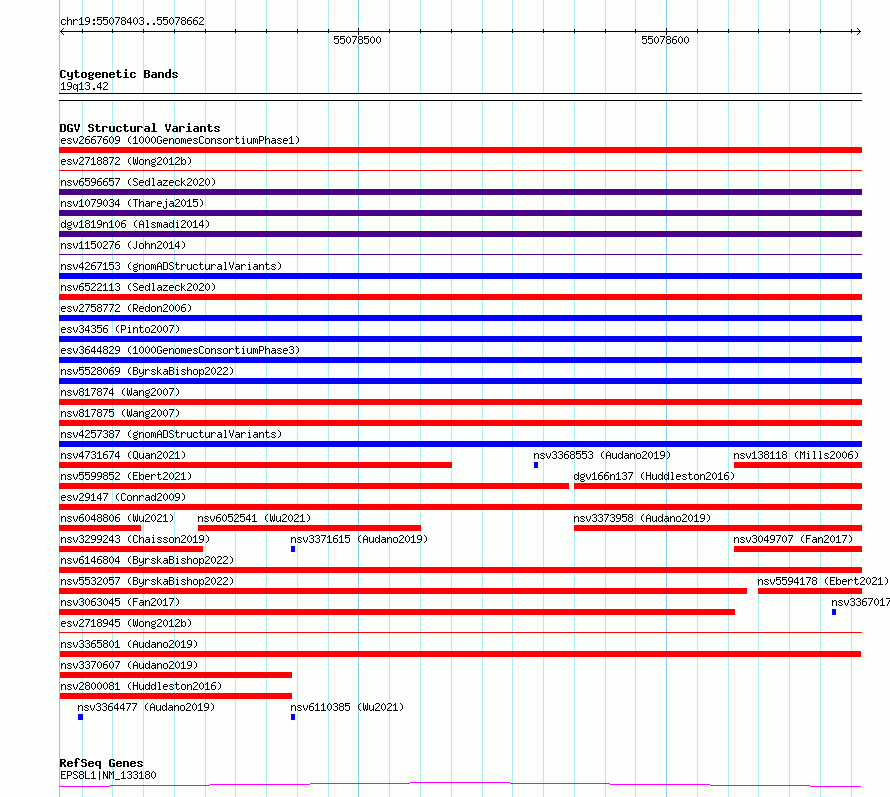This screenshot has height=797, width=890.
Task: Click the 19q13.42 band label
Action: point(84,86)
